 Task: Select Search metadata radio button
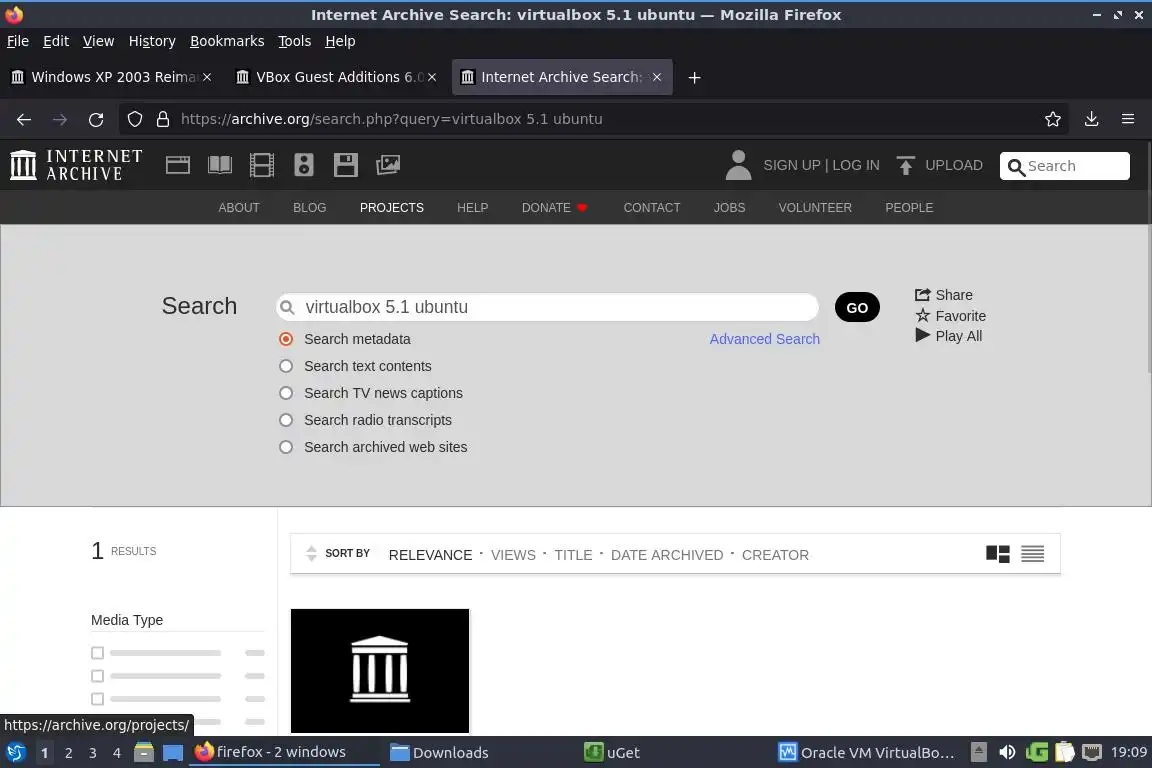[286, 339]
